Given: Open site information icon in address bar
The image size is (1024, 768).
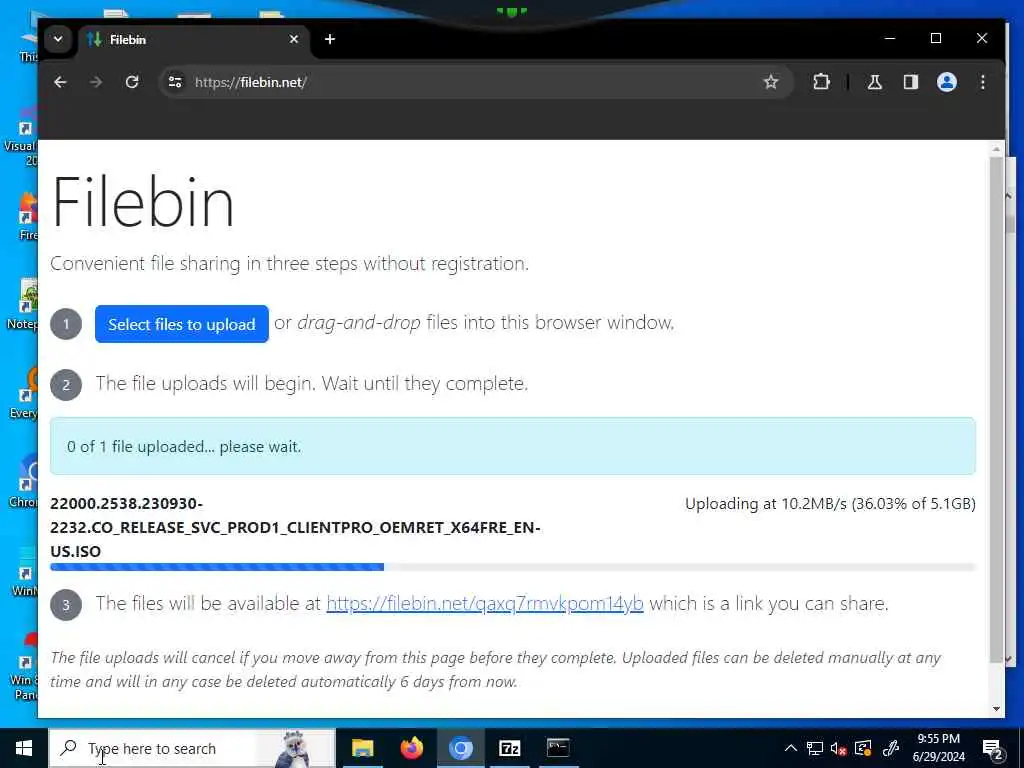Looking at the screenshot, I should point(175,82).
